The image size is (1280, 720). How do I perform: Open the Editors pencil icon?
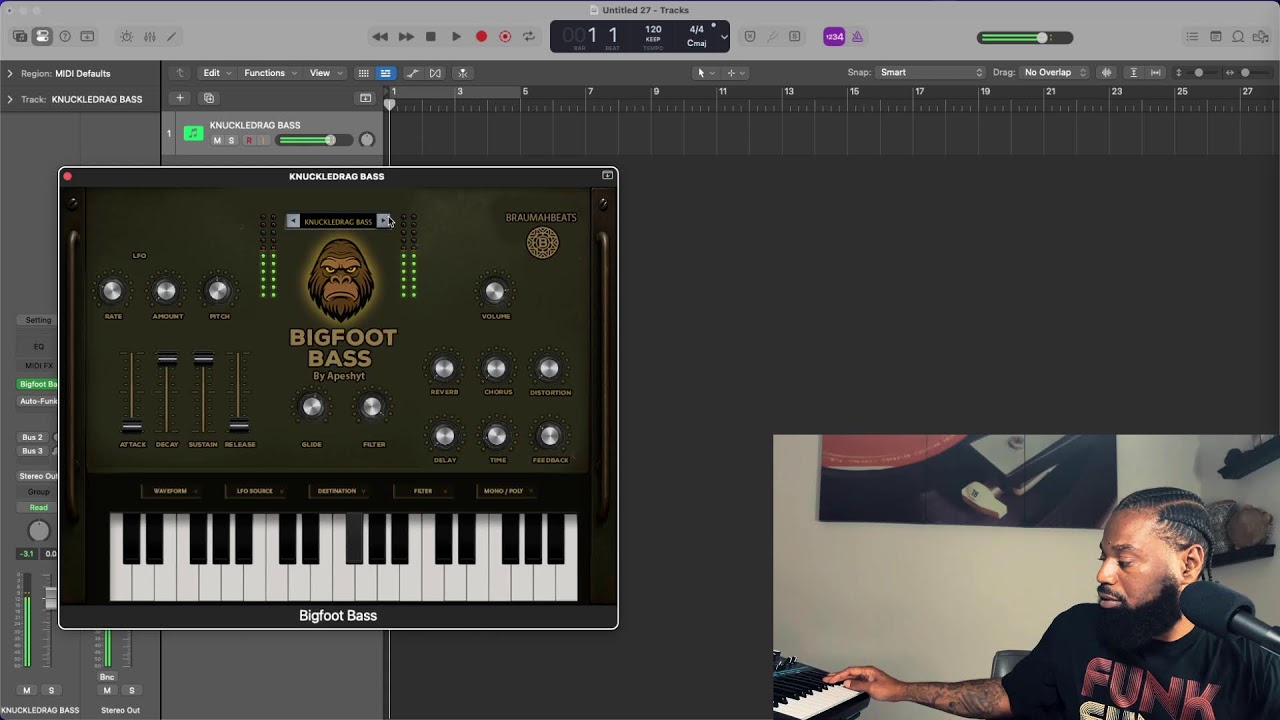(171, 36)
